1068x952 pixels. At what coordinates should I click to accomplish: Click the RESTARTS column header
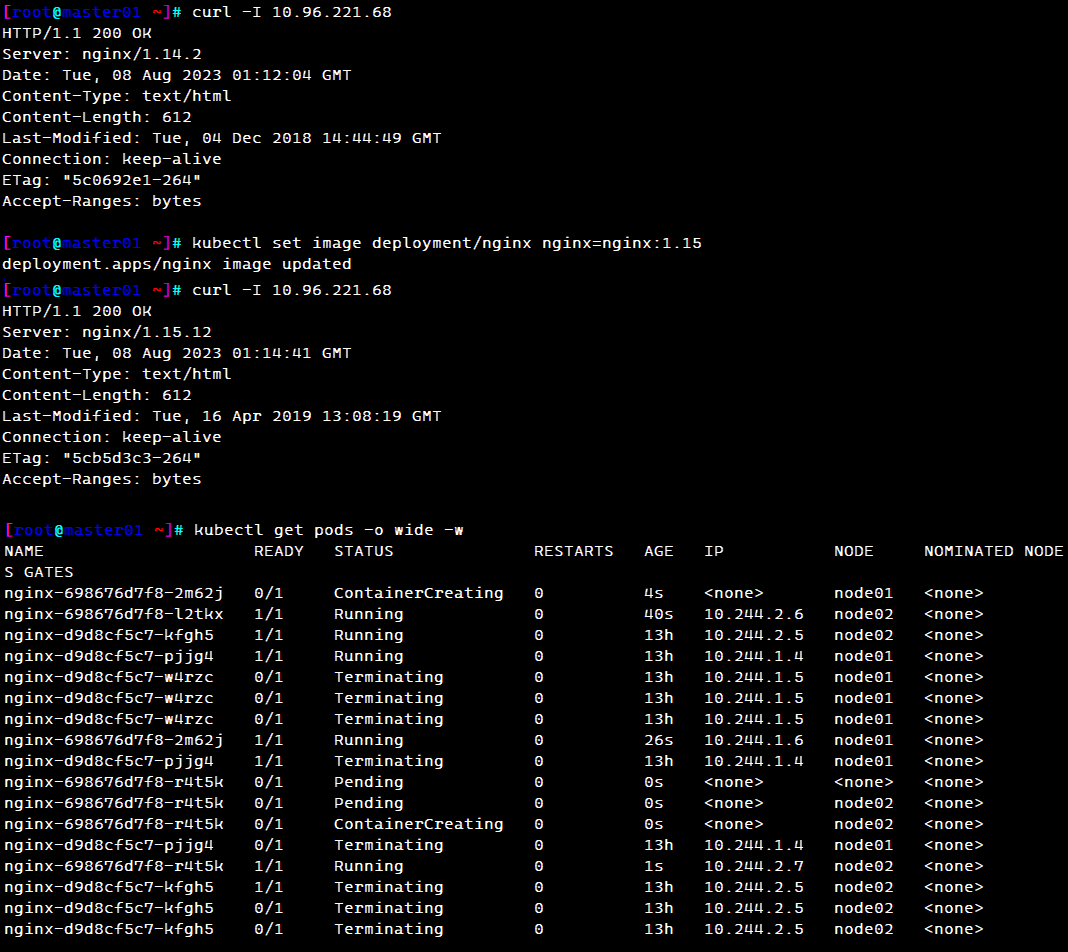pyautogui.click(x=574, y=551)
